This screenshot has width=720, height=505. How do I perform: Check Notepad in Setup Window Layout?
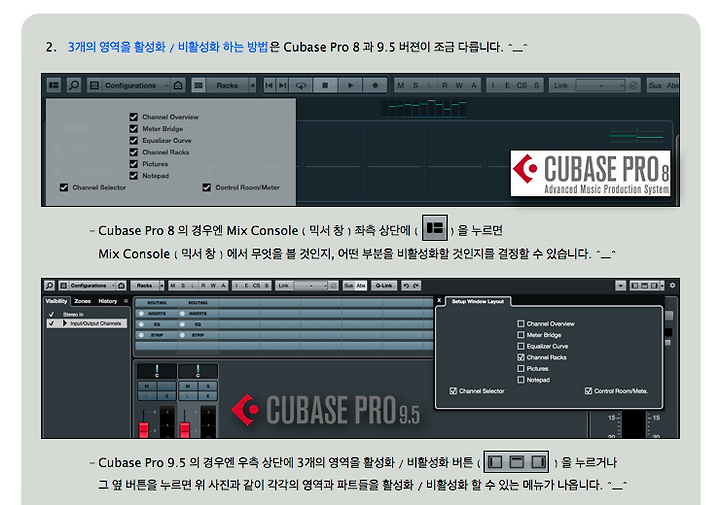pos(521,380)
